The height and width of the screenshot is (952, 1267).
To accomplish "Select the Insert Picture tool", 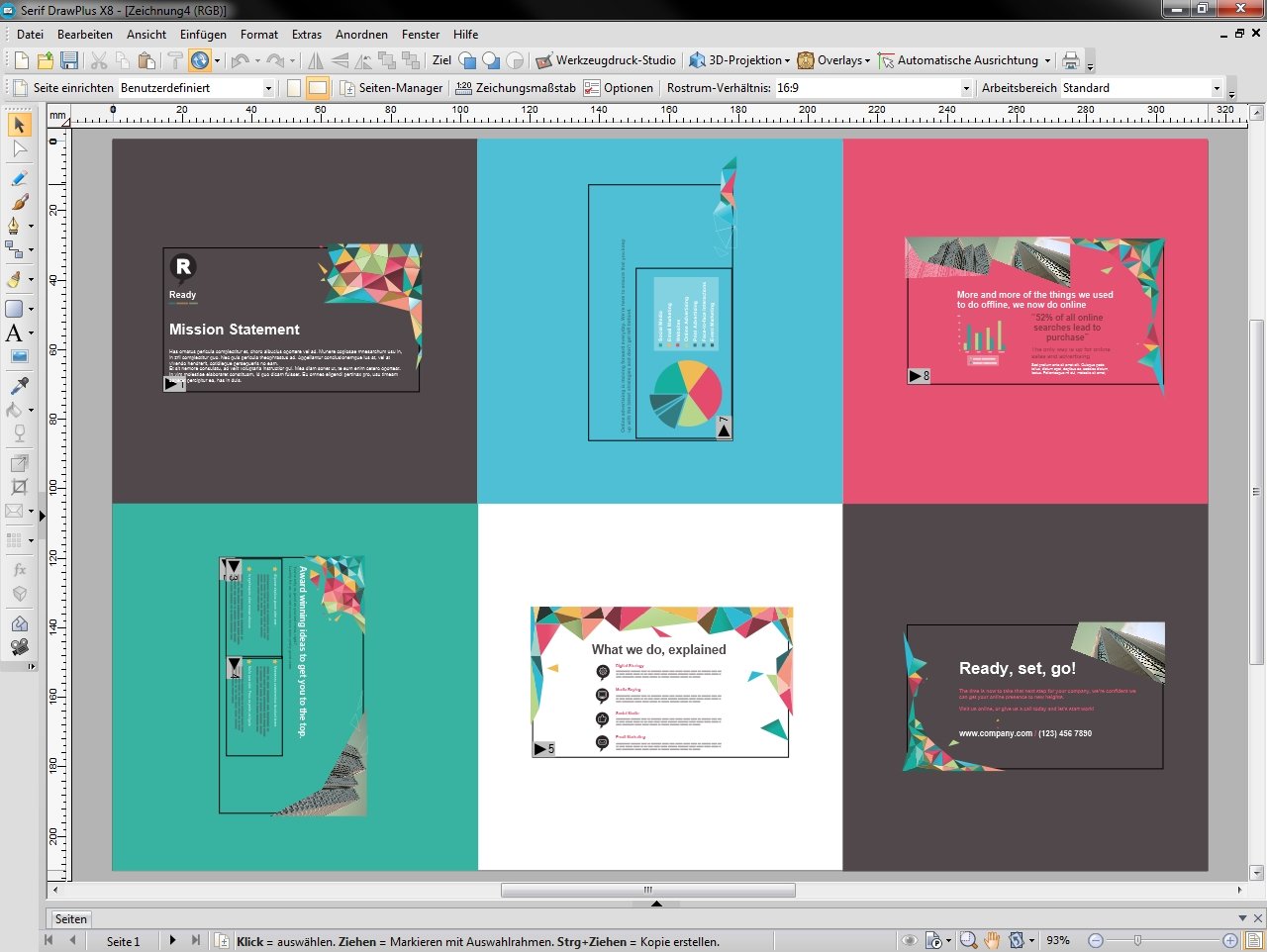I will click(x=19, y=357).
